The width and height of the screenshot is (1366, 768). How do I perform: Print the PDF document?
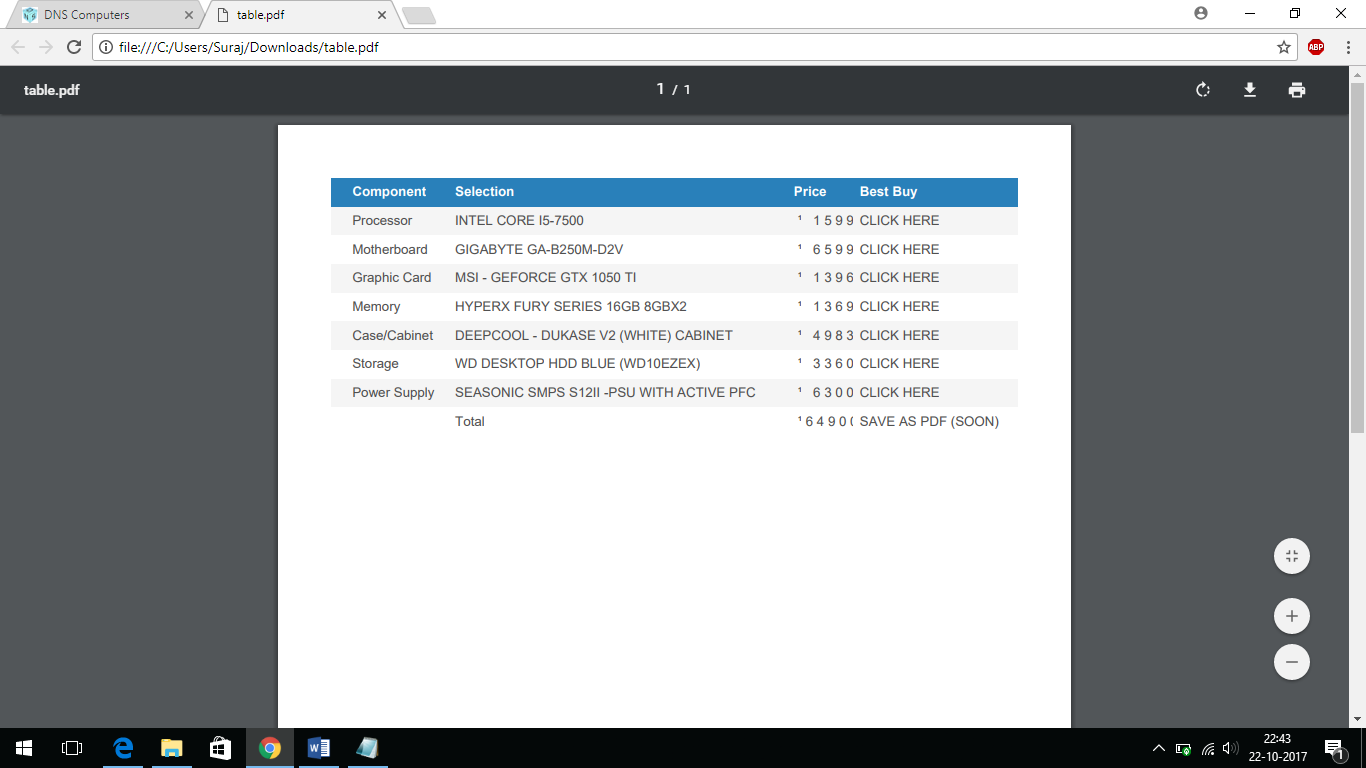pos(1297,90)
